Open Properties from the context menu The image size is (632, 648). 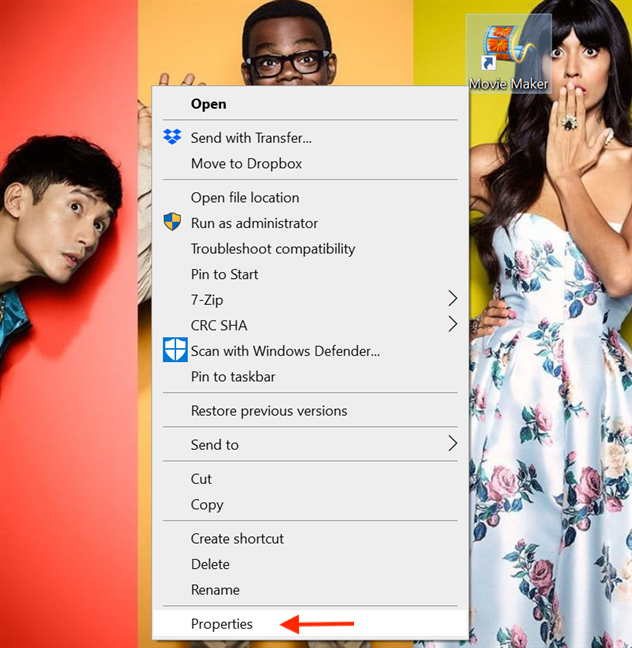310,624
